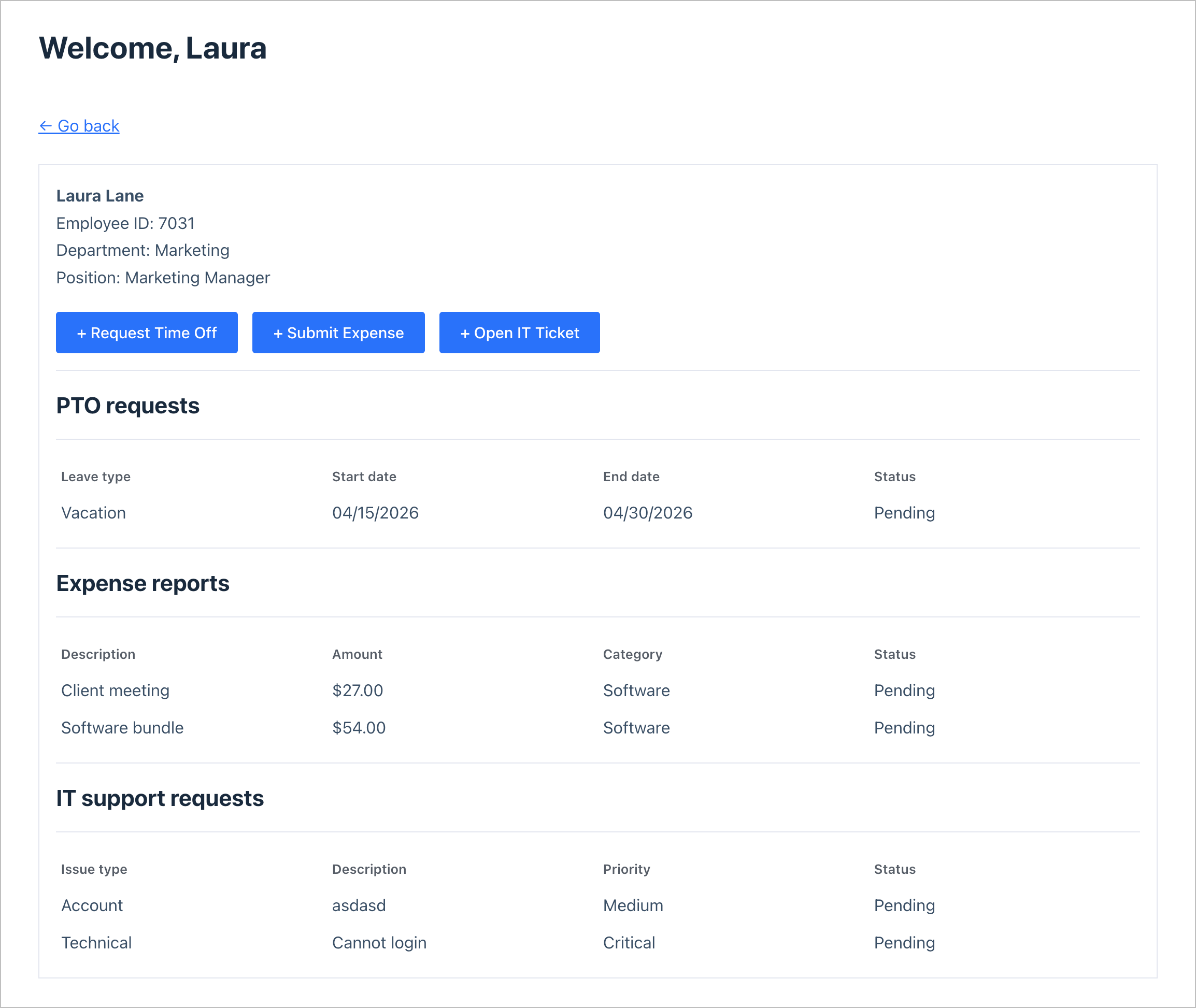Viewport: 1196px width, 1008px height.
Task: Click the Pending status of the Vacation request
Action: 904,513
